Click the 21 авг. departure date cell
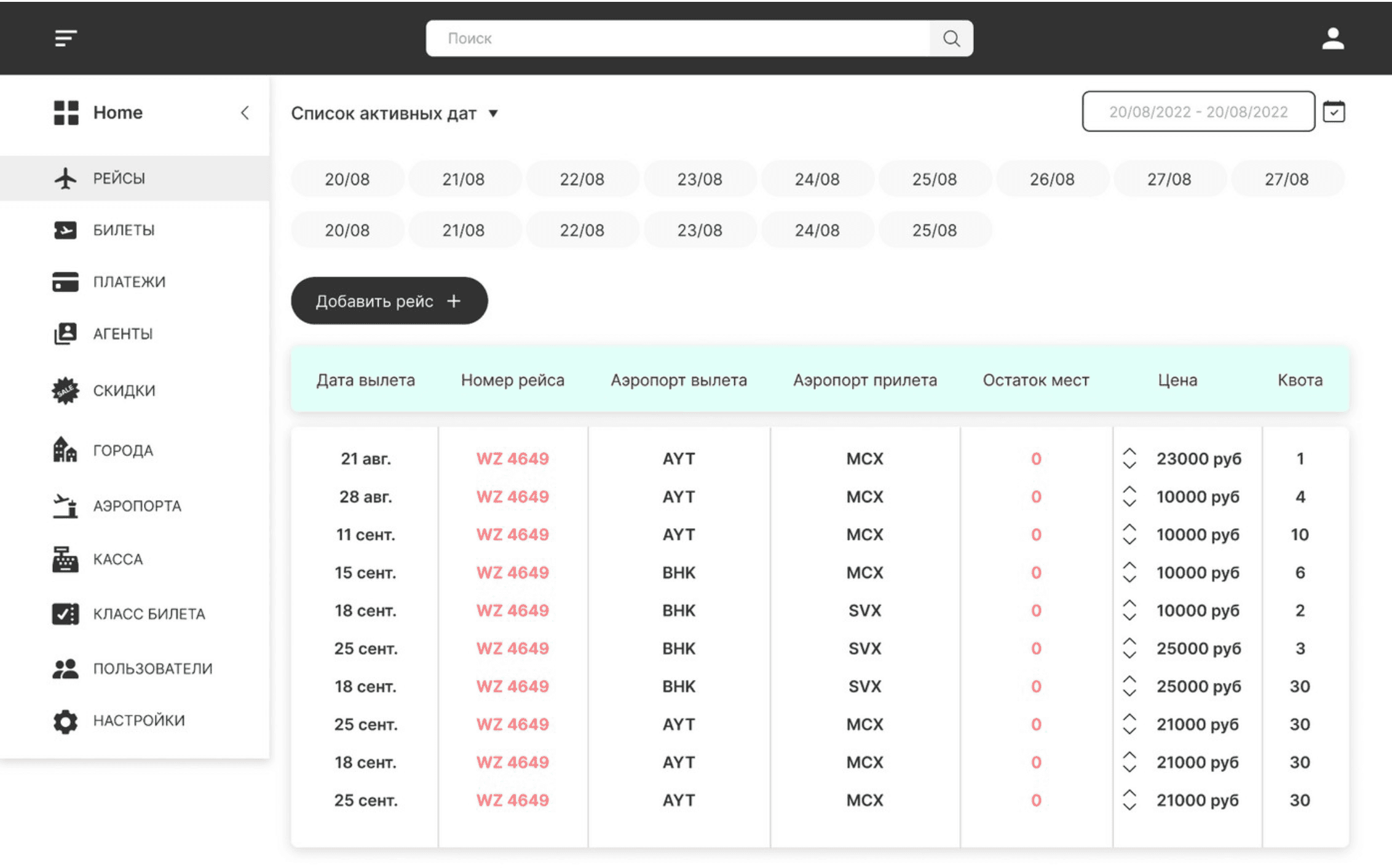Image resolution: width=1392 pixels, height=868 pixels. tap(366, 459)
